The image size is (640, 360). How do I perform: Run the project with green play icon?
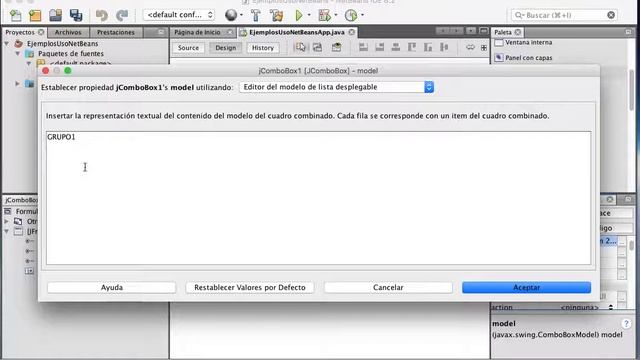pos(299,15)
